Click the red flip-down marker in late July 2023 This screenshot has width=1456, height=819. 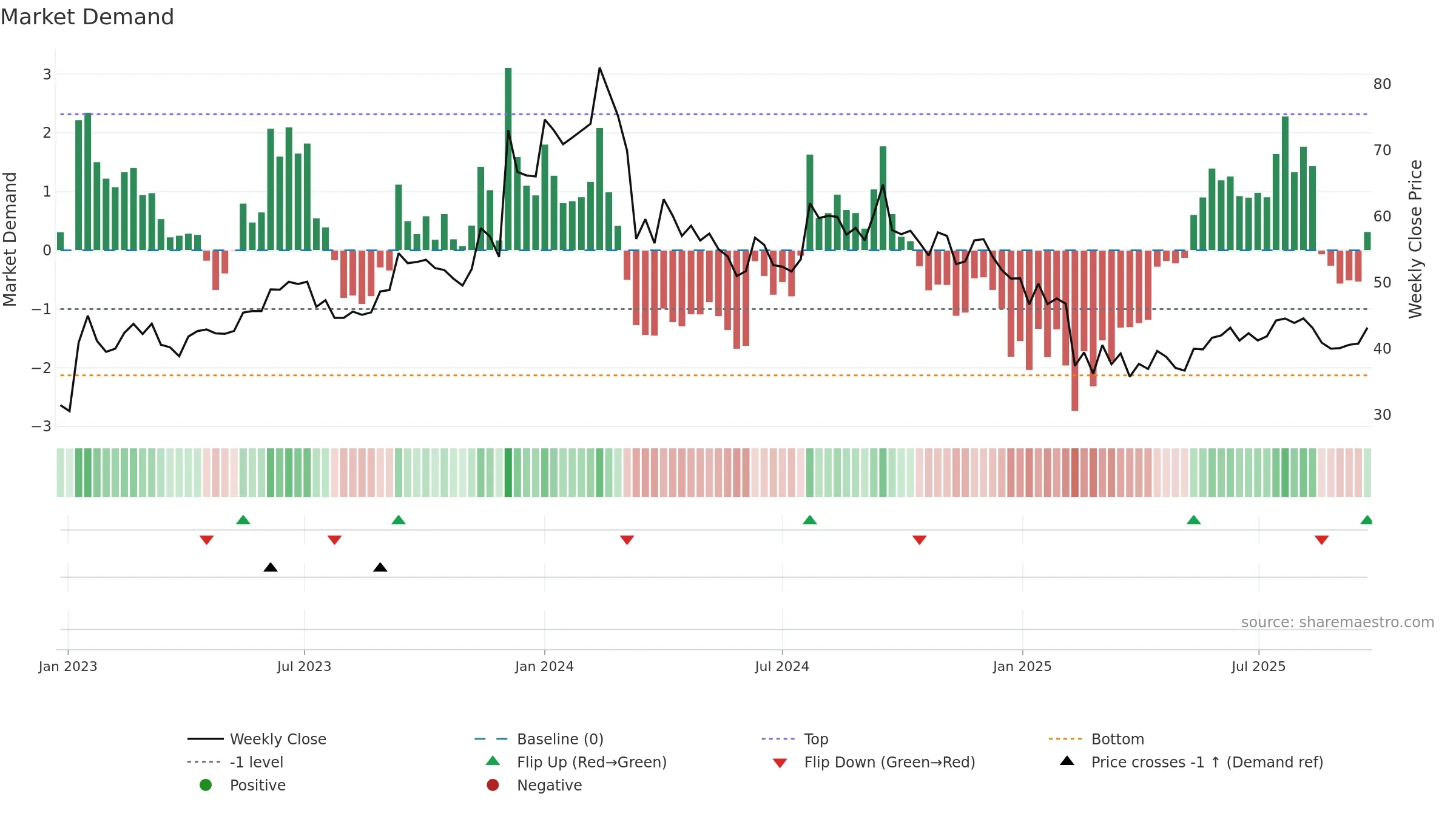pyautogui.click(x=334, y=540)
